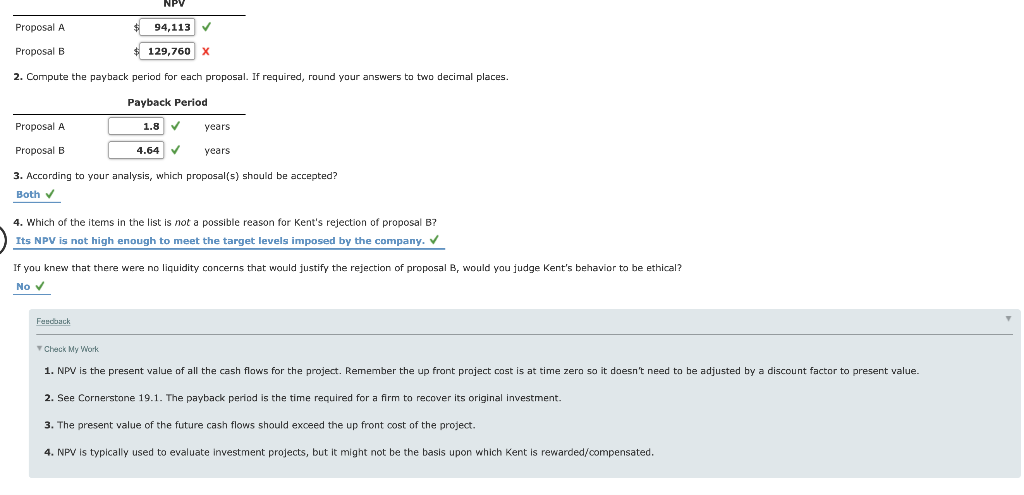Click the Payback Period column header
The image size is (1024, 495).
click(167, 103)
